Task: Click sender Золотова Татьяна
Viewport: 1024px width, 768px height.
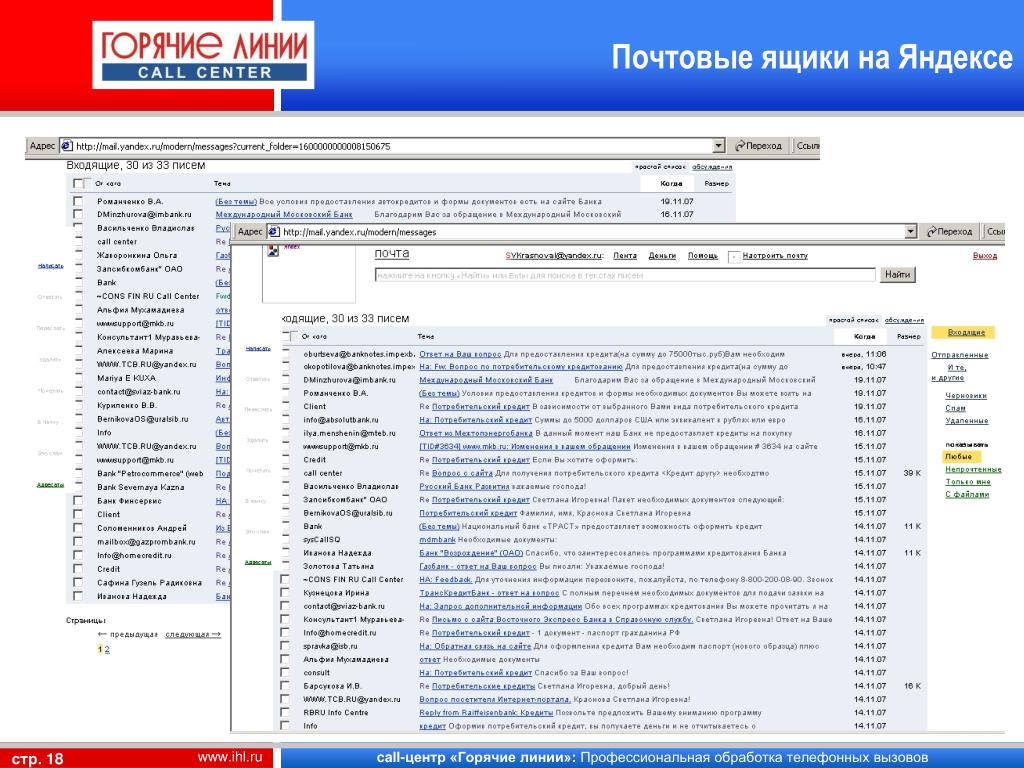Action: point(338,566)
